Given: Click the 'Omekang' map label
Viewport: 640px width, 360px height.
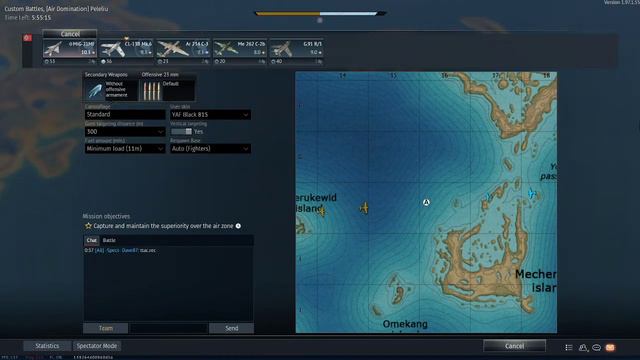Looking at the screenshot, I should (405, 324).
